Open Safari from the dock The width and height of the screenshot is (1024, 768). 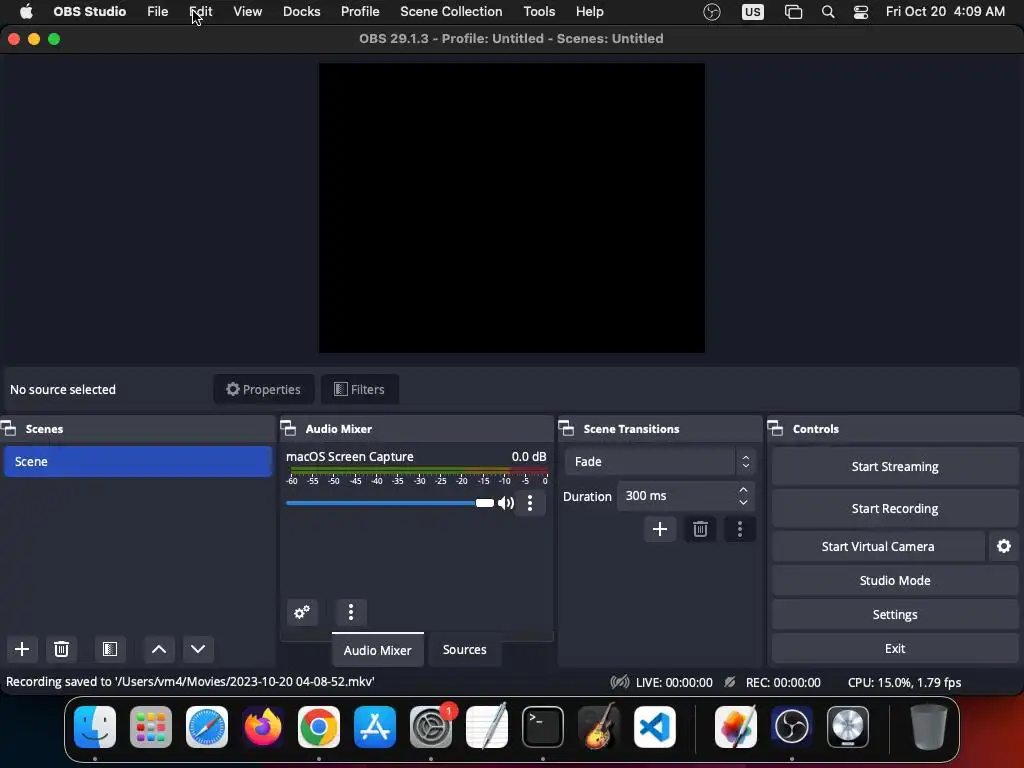coord(207,727)
